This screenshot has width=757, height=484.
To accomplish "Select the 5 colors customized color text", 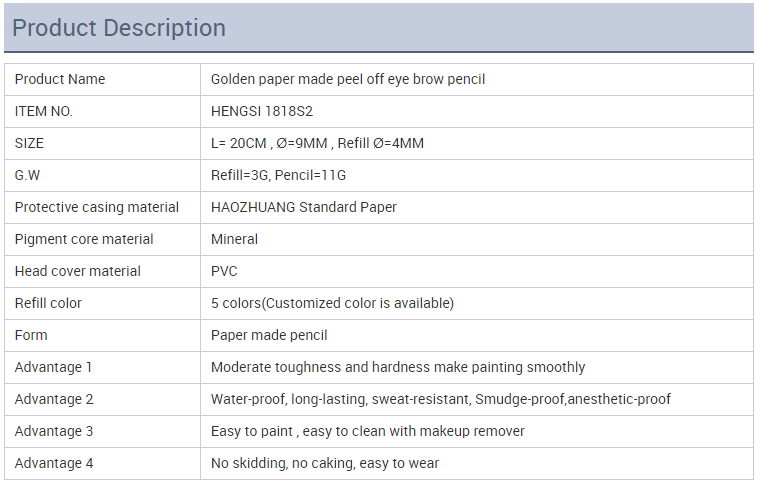I will coord(332,303).
